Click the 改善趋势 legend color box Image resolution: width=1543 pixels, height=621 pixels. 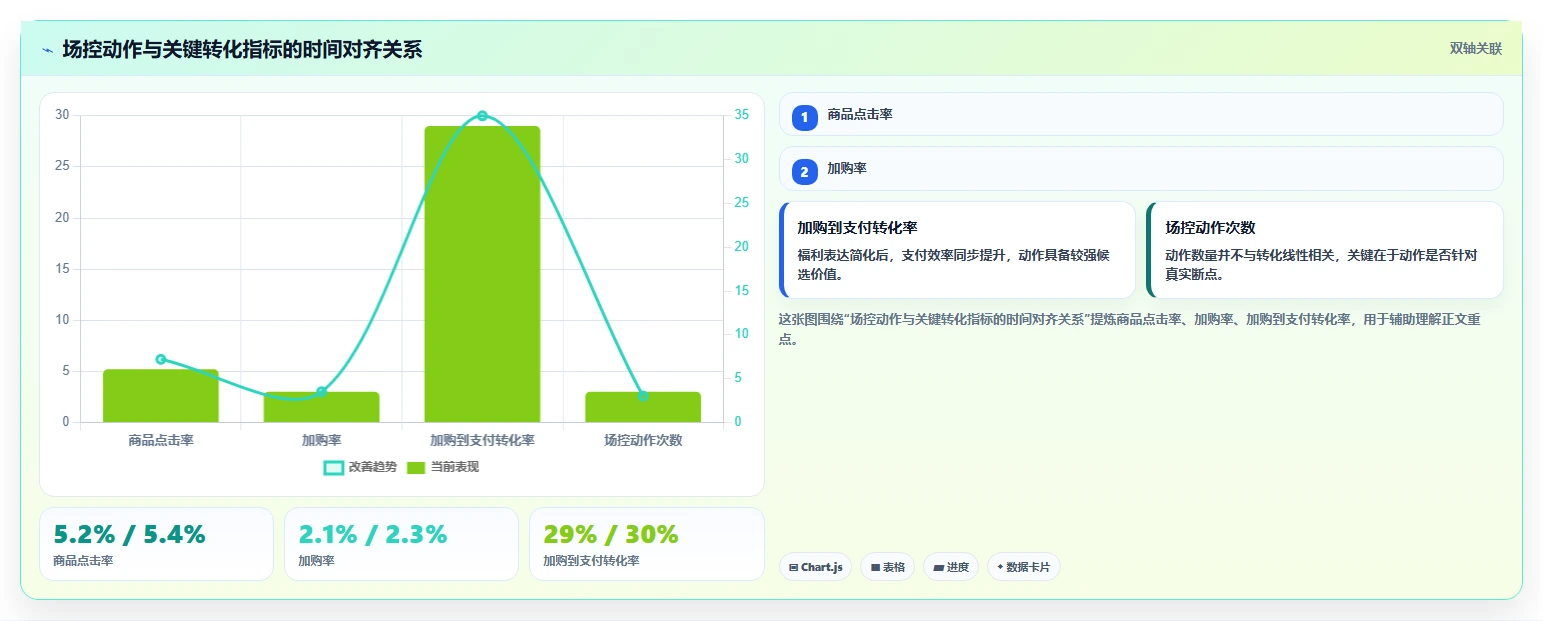pos(334,468)
